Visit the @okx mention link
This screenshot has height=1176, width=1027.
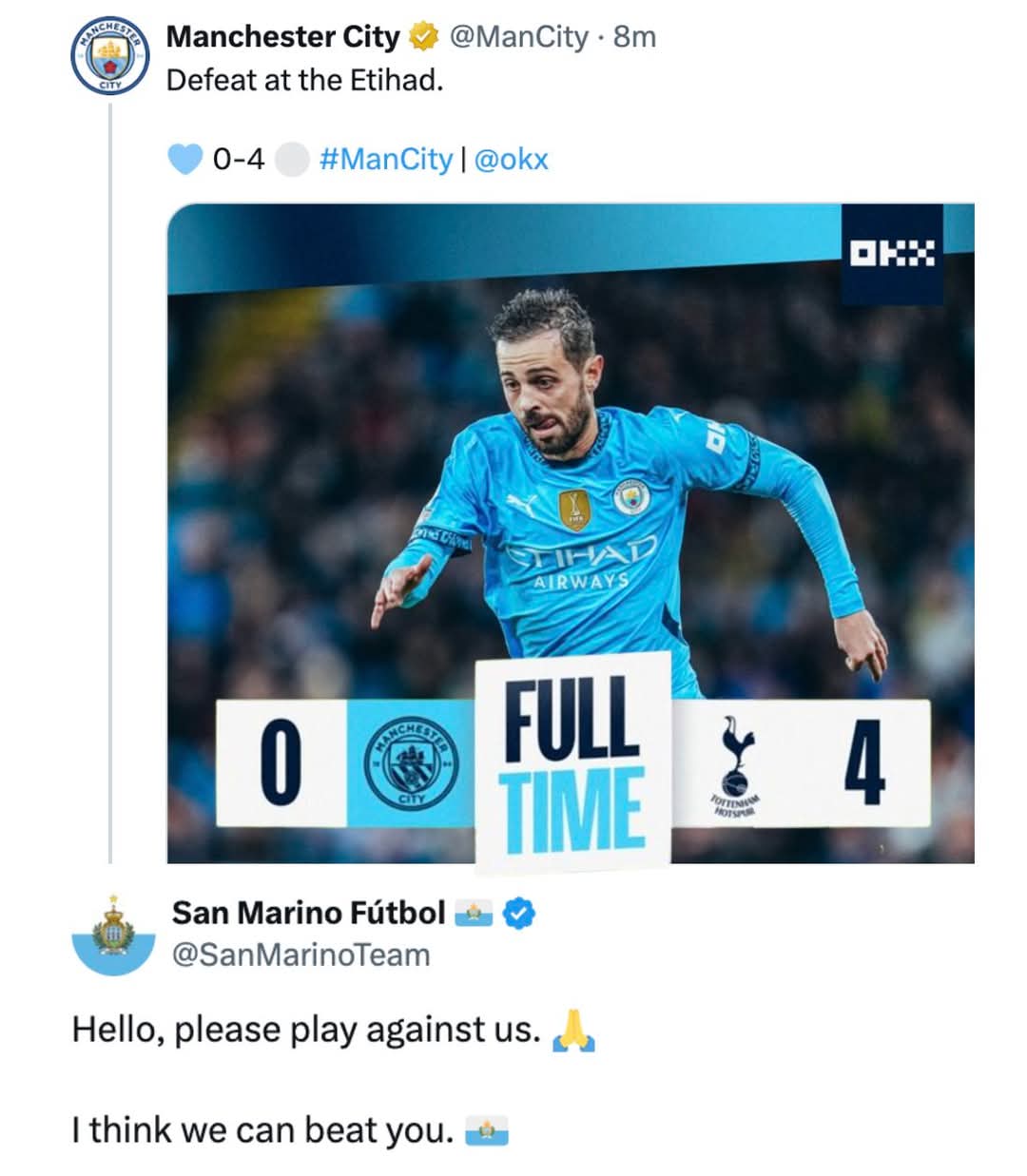pos(512,159)
